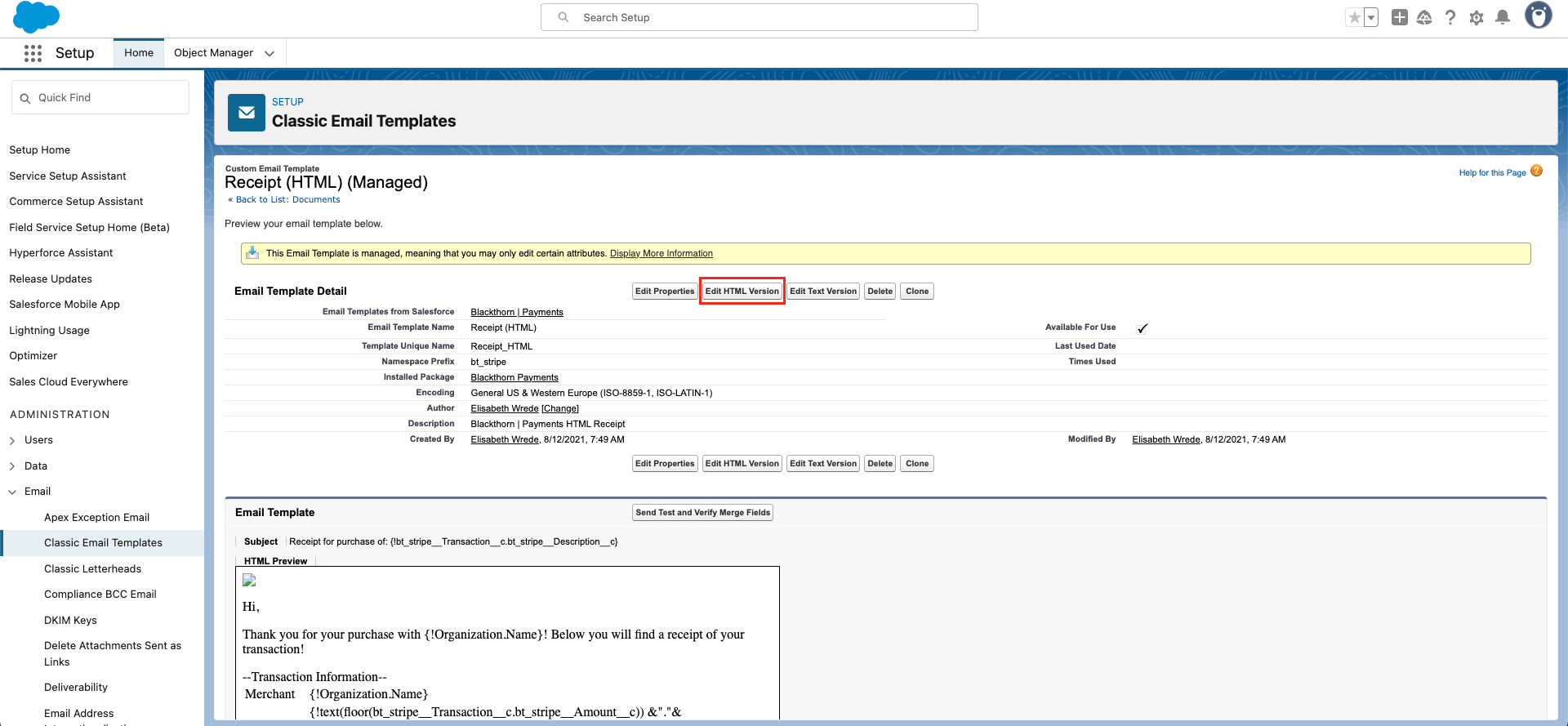This screenshot has width=1568, height=726.
Task: Click the SETUP breadcrumb label
Action: tap(287, 102)
